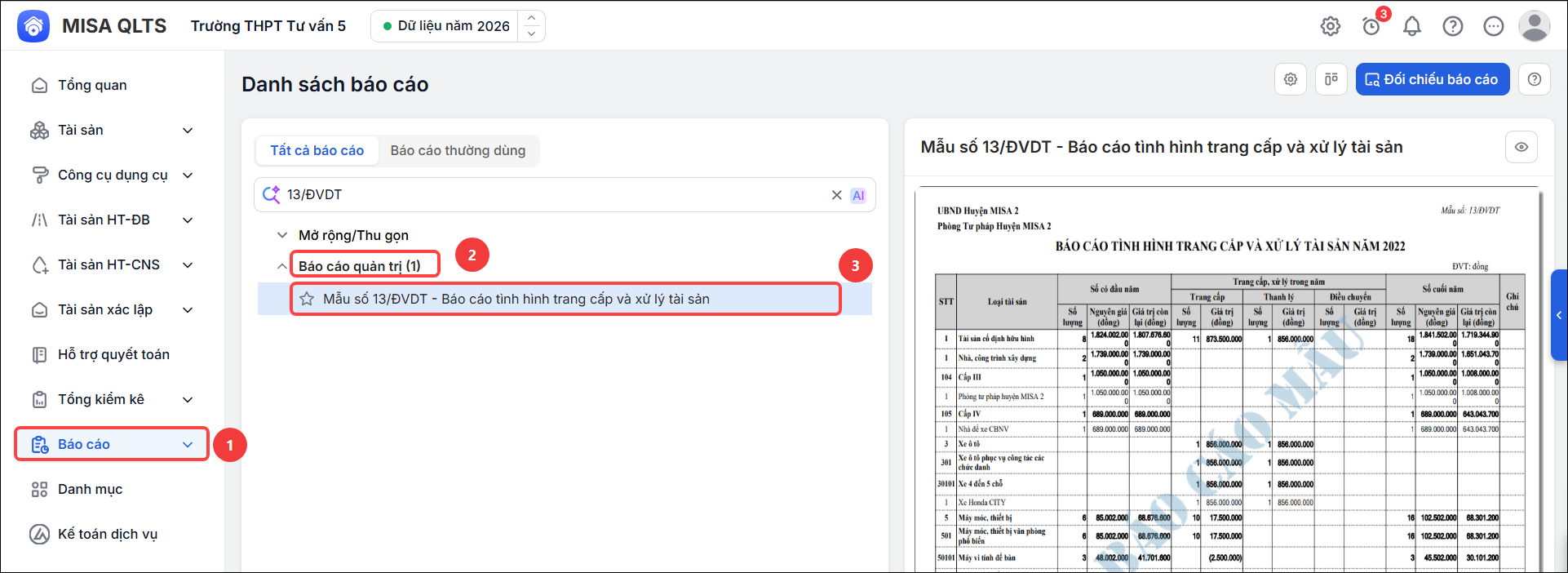Screen dimensions: 1568x573
Task: Expand the Tài sản xác lập chevron
Action: coord(188,310)
